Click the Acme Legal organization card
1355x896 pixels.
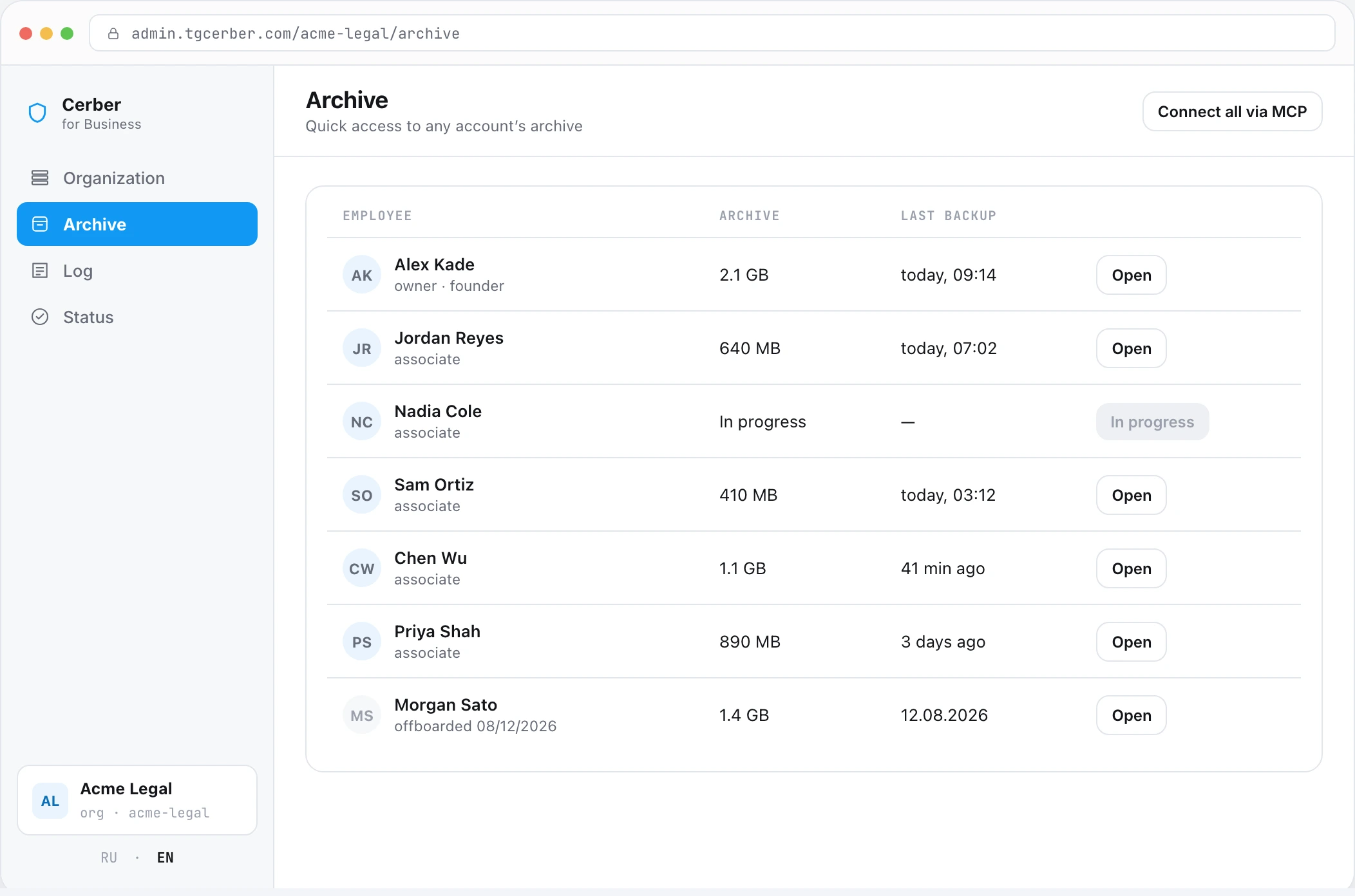tap(137, 800)
